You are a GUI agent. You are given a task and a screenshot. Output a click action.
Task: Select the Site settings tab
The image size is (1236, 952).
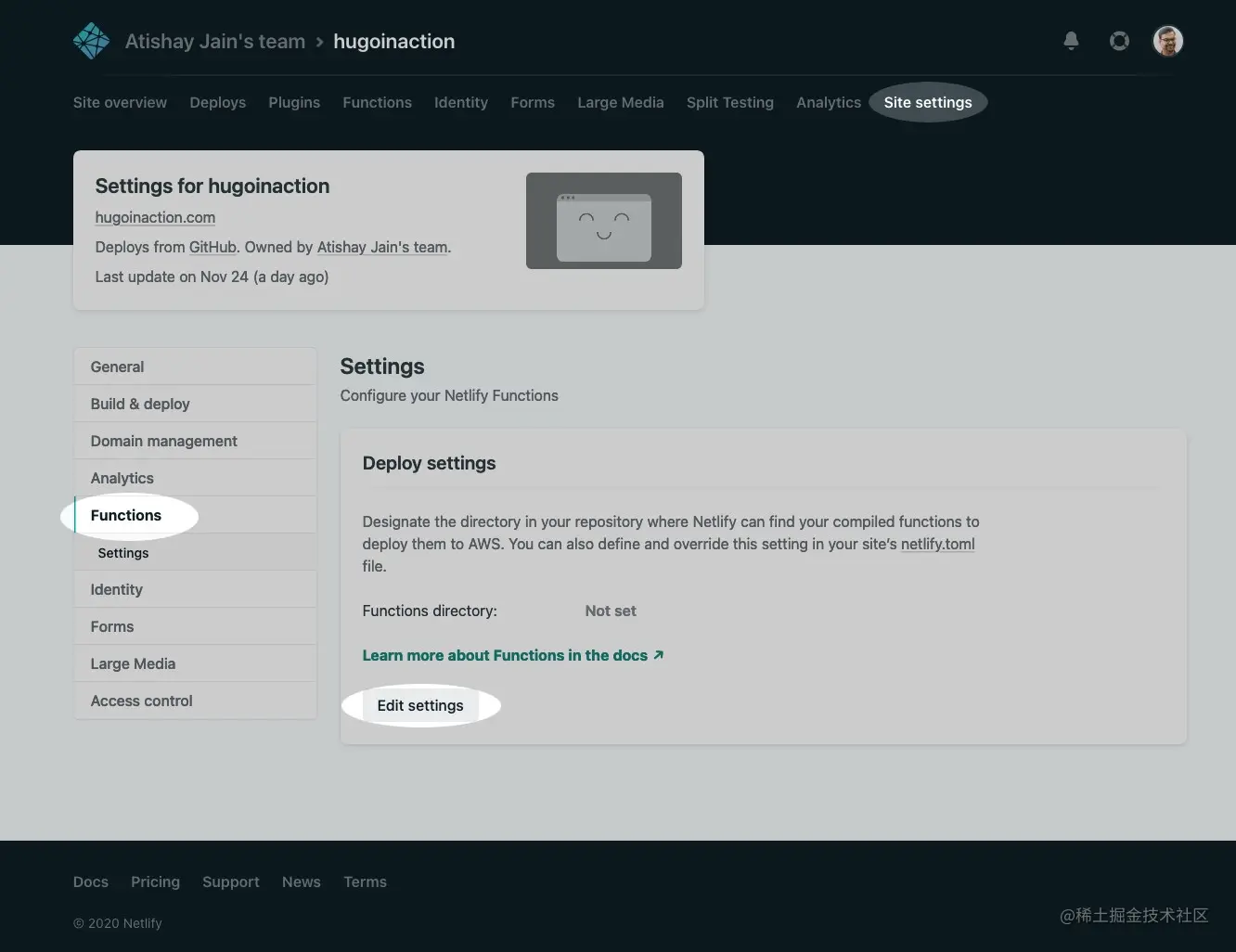(x=928, y=102)
